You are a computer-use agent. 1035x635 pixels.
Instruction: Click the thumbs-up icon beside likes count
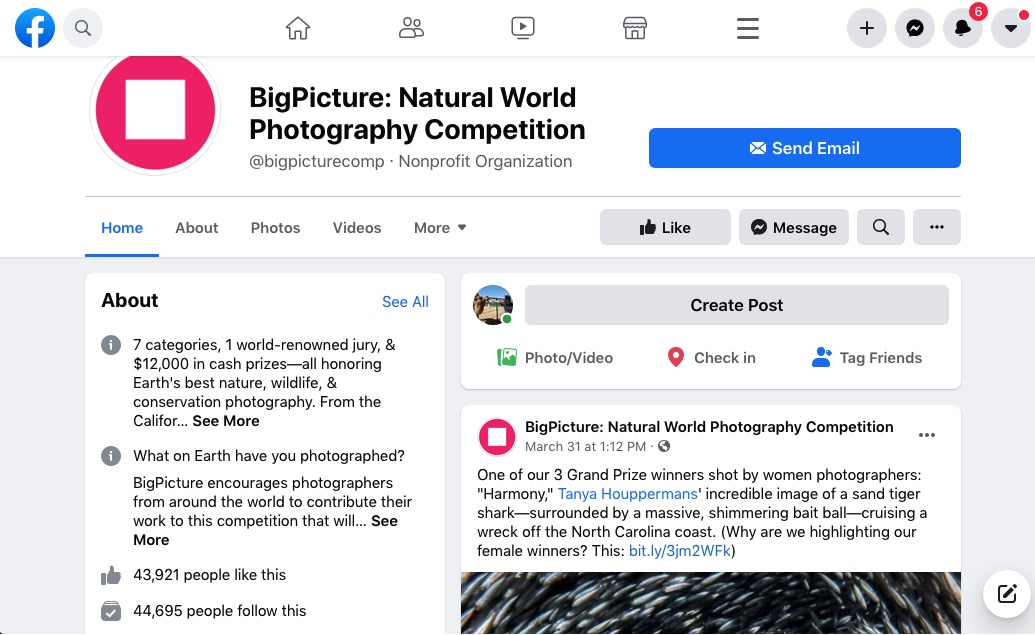point(111,575)
